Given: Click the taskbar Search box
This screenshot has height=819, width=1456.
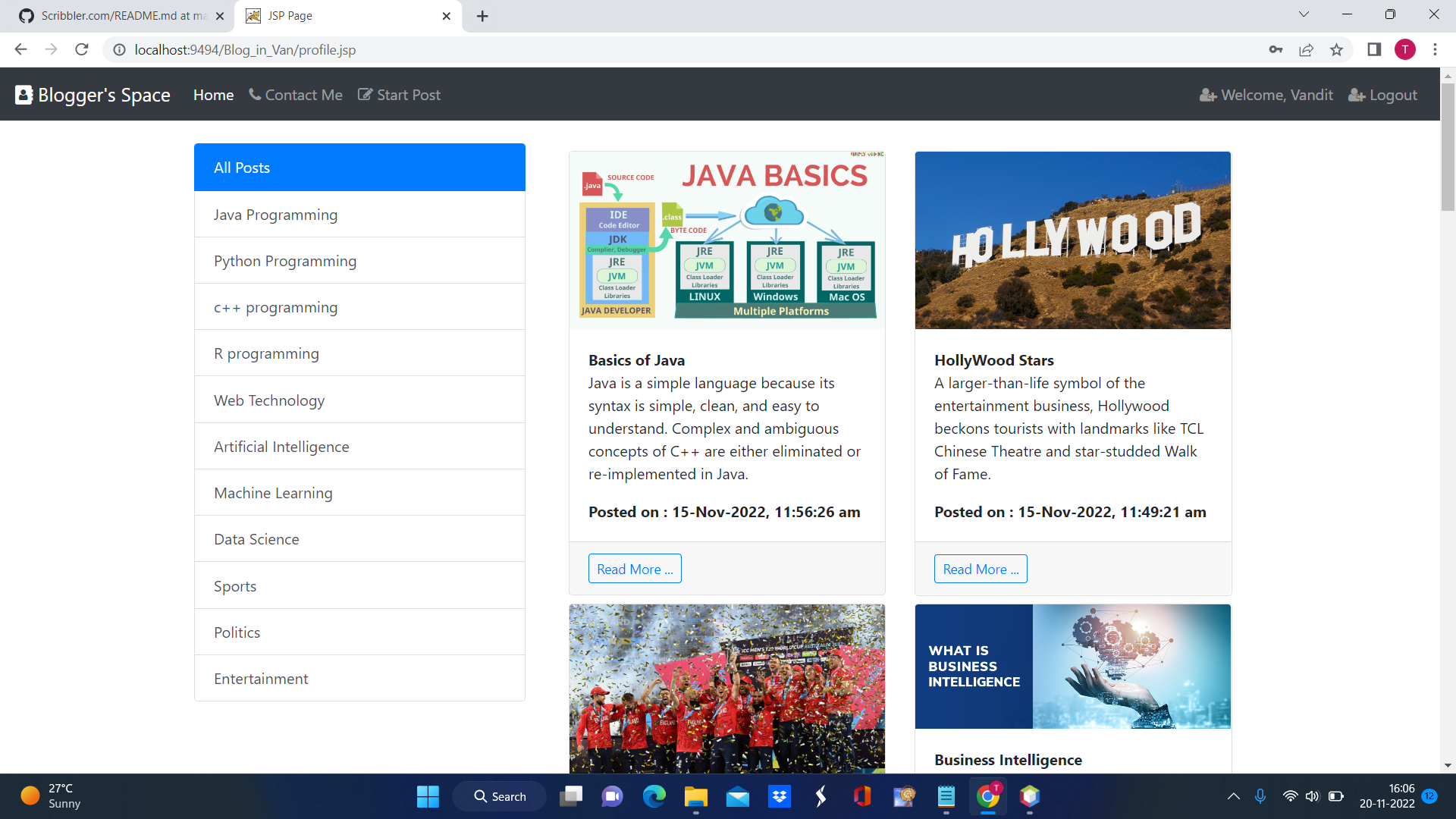Looking at the screenshot, I should [x=499, y=796].
